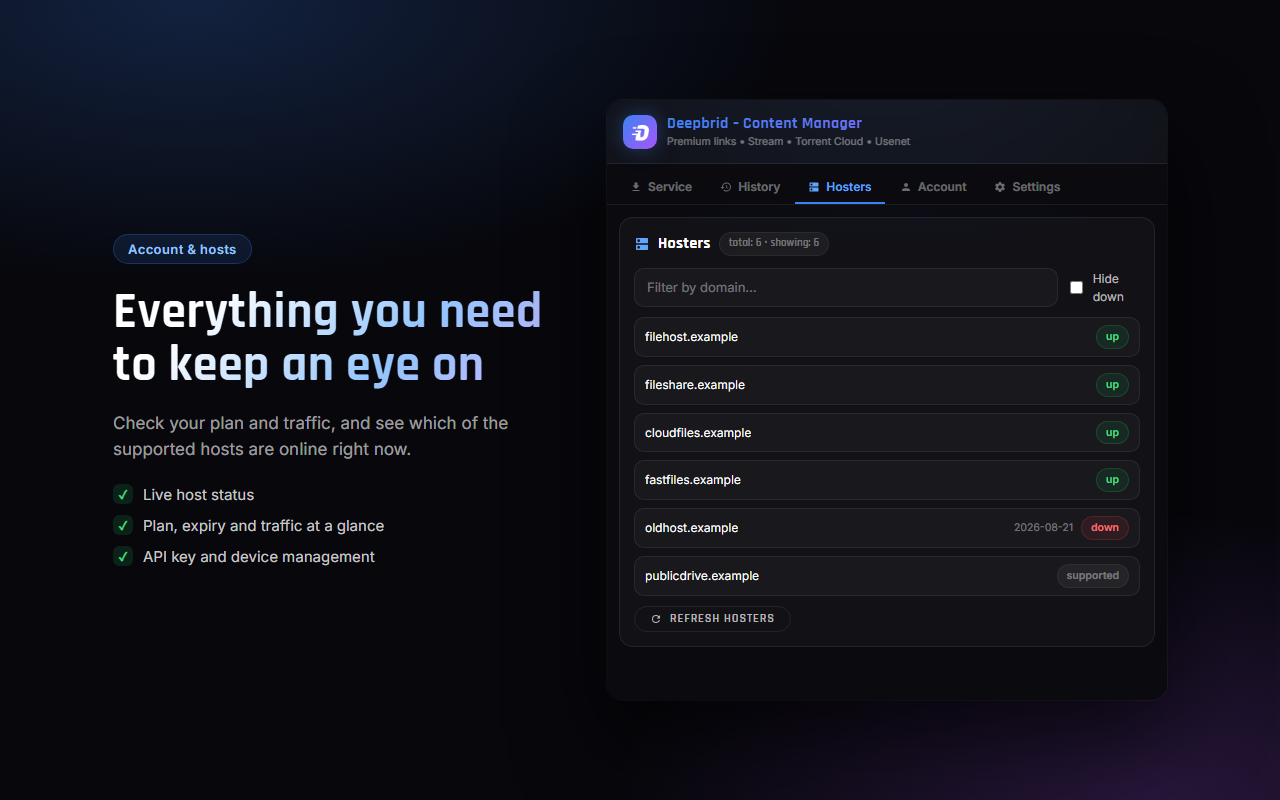Click API key and device management text
Image resolution: width=1280 pixels, height=800 pixels.
point(259,557)
